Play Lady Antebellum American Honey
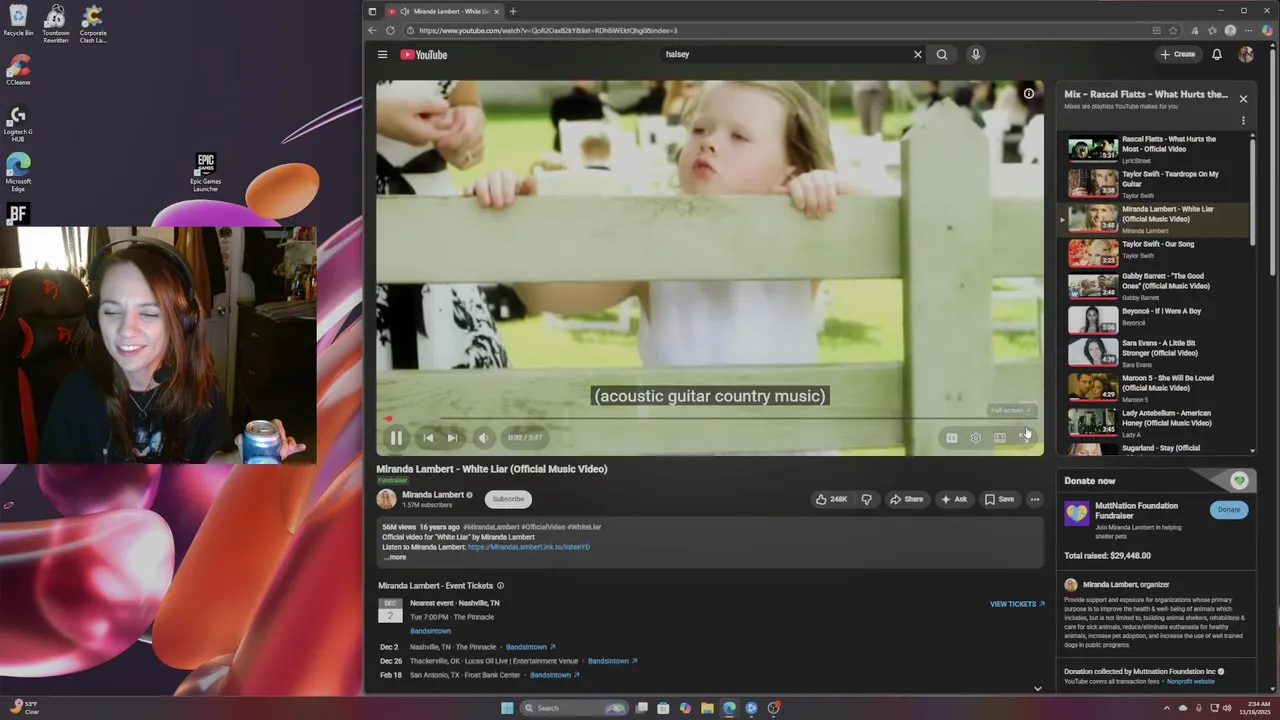 point(1154,422)
